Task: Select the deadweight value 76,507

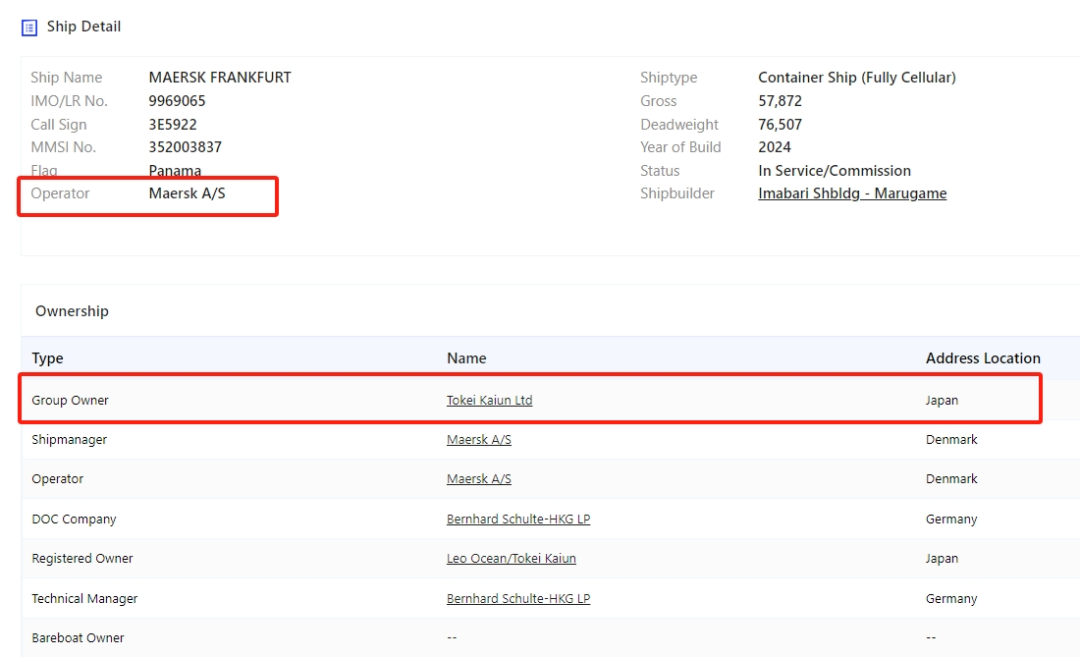Action: point(780,125)
